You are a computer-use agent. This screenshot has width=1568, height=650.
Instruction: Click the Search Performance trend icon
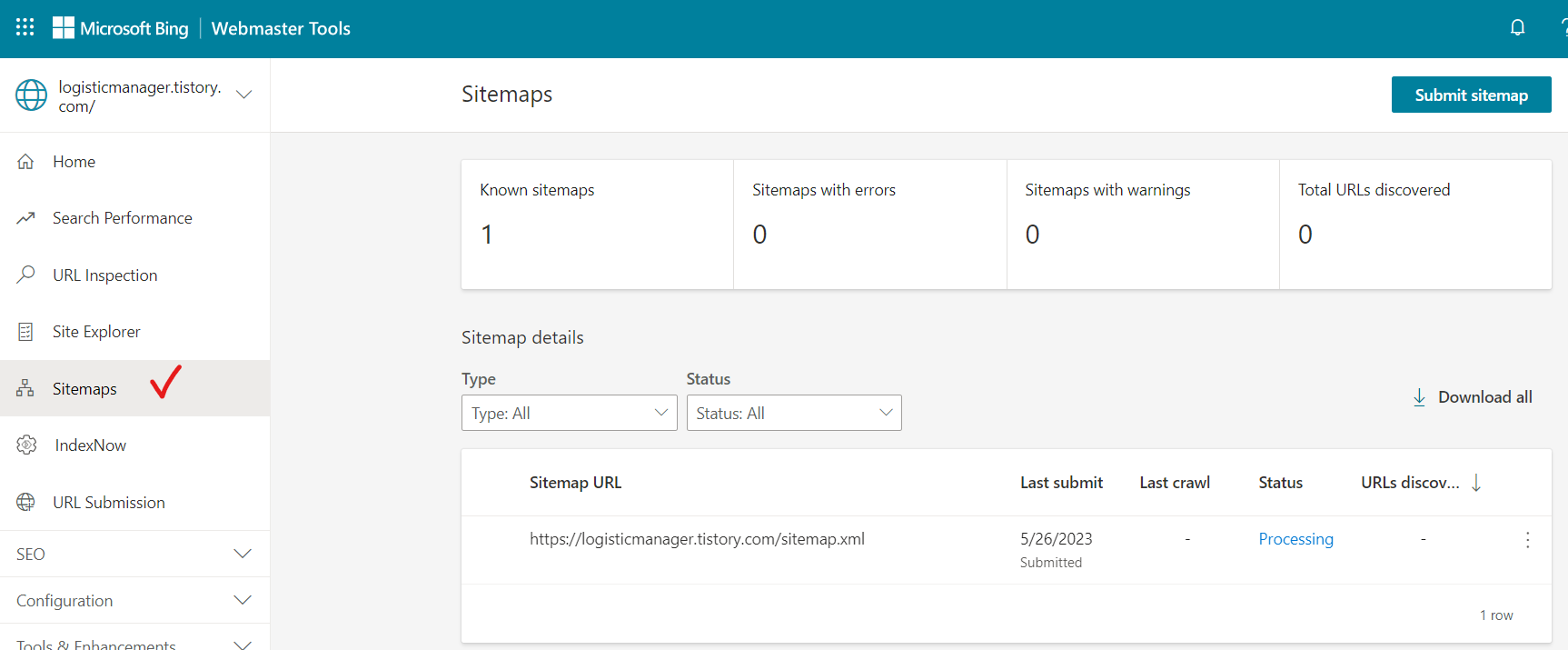point(25,218)
